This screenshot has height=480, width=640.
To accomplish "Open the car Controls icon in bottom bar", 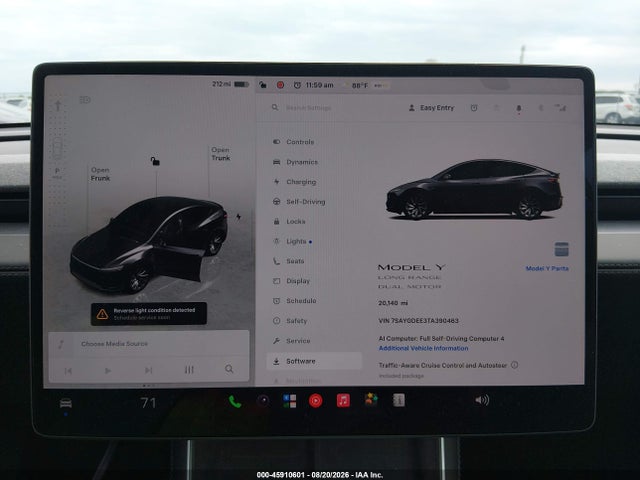I will click(66, 403).
